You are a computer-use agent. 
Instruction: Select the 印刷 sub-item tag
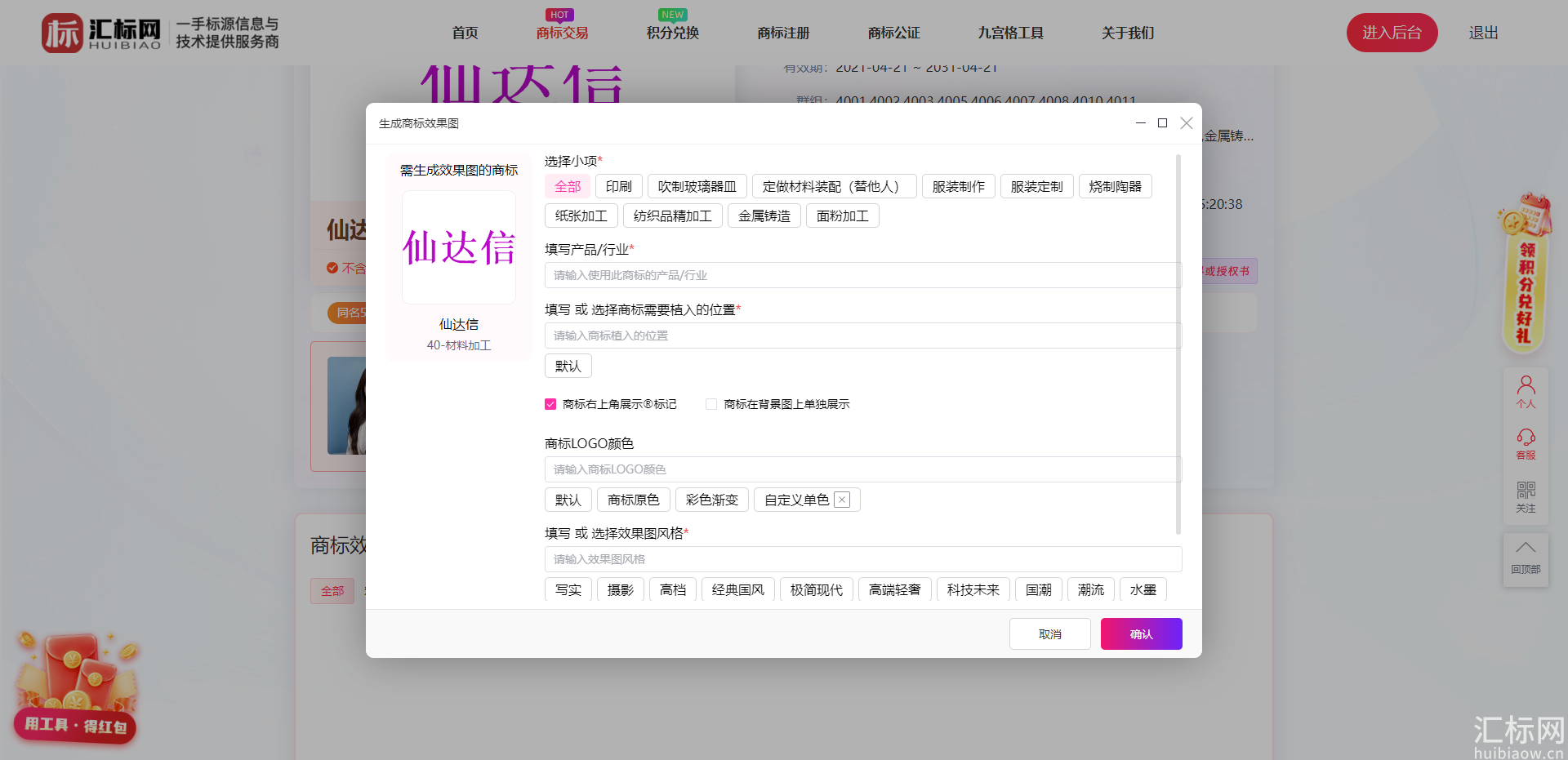click(x=619, y=187)
